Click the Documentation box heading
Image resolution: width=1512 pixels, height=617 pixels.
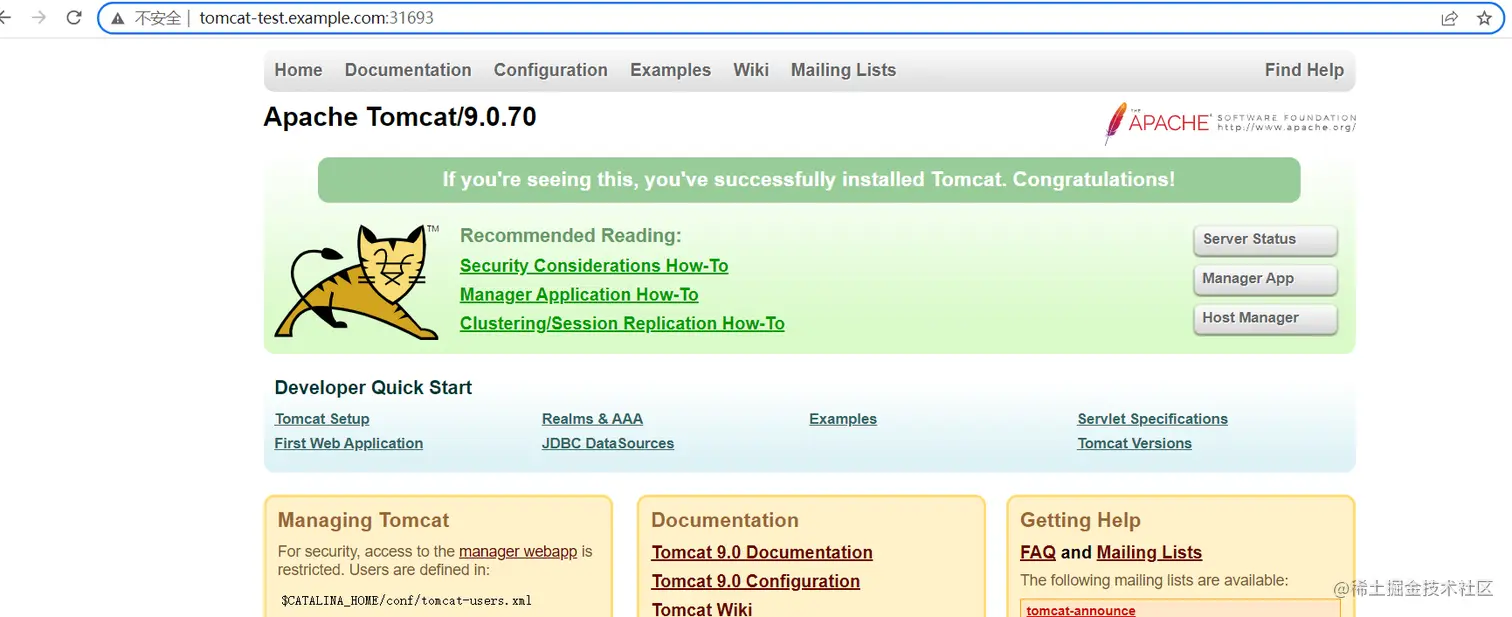point(725,520)
